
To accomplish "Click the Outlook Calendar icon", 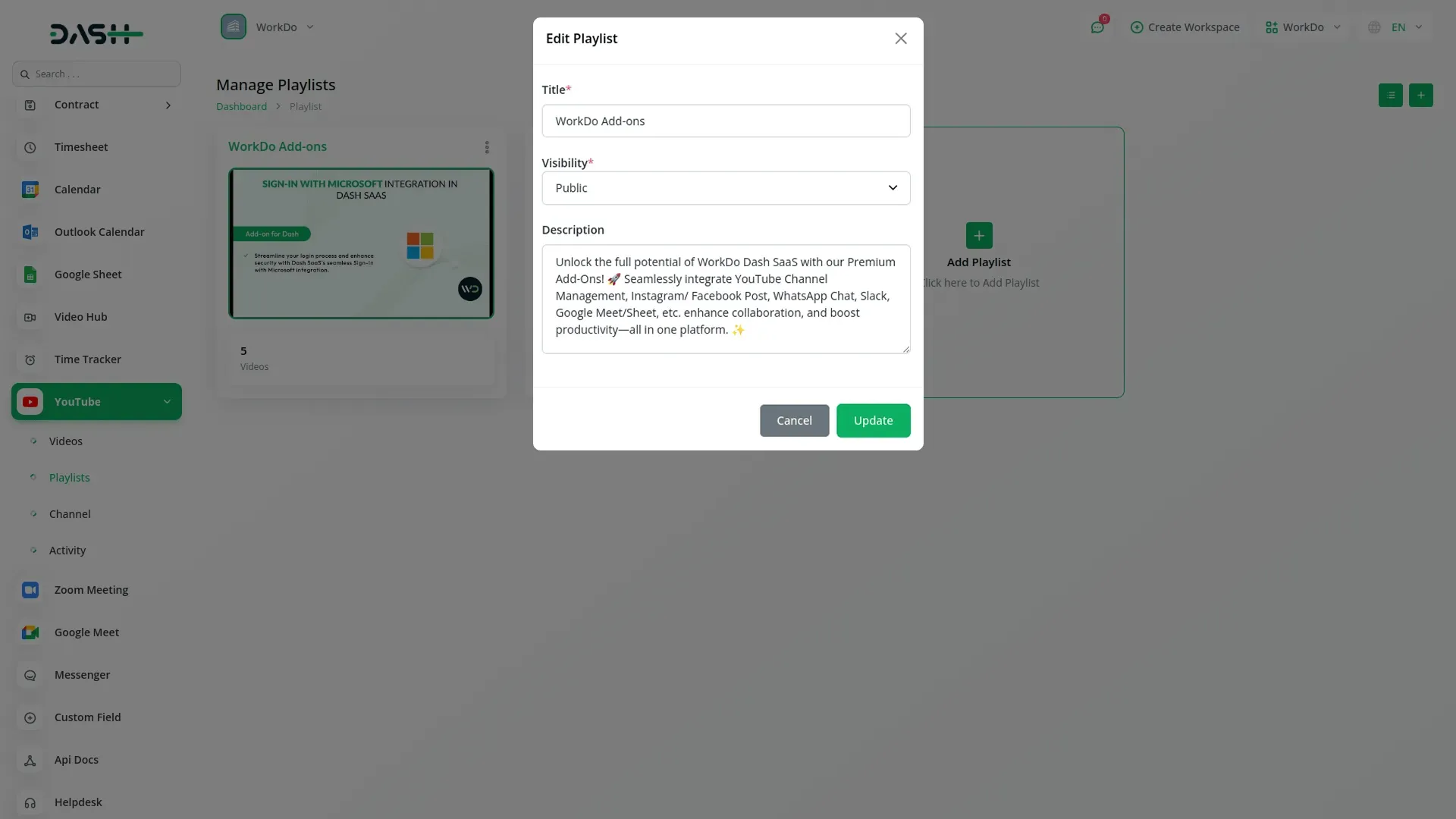I will coord(30,232).
